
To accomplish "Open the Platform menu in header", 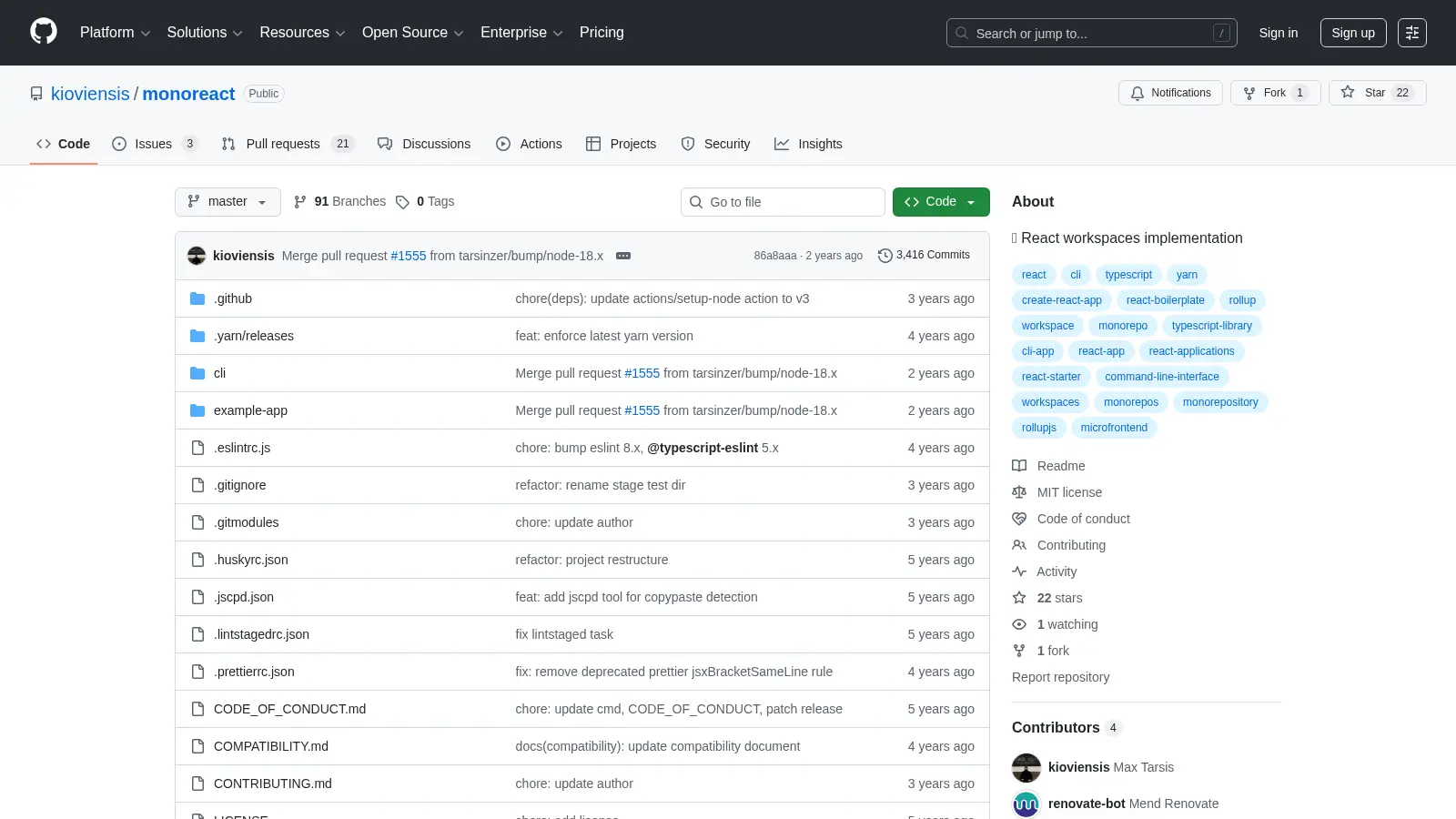I will (x=115, y=33).
